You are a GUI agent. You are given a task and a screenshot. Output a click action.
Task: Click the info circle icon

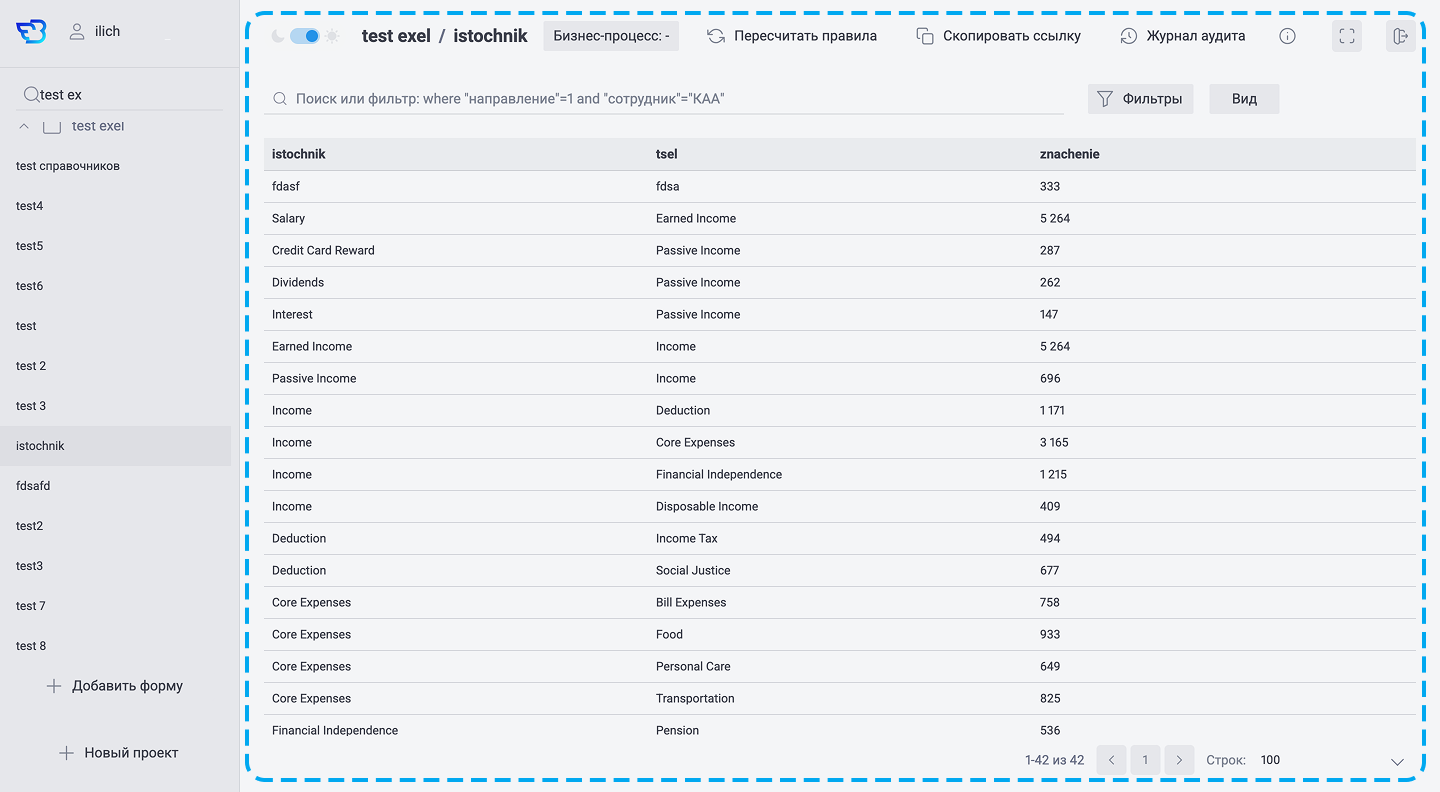(1288, 36)
